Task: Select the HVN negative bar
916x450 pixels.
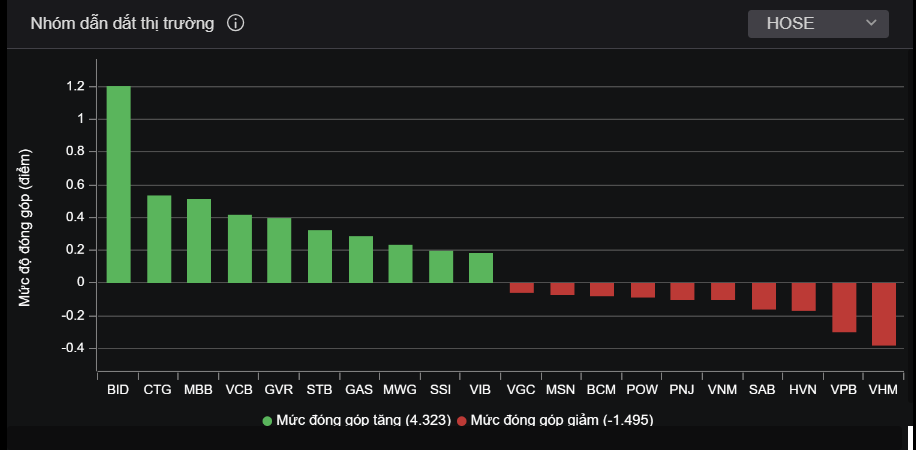Action: 804,297
